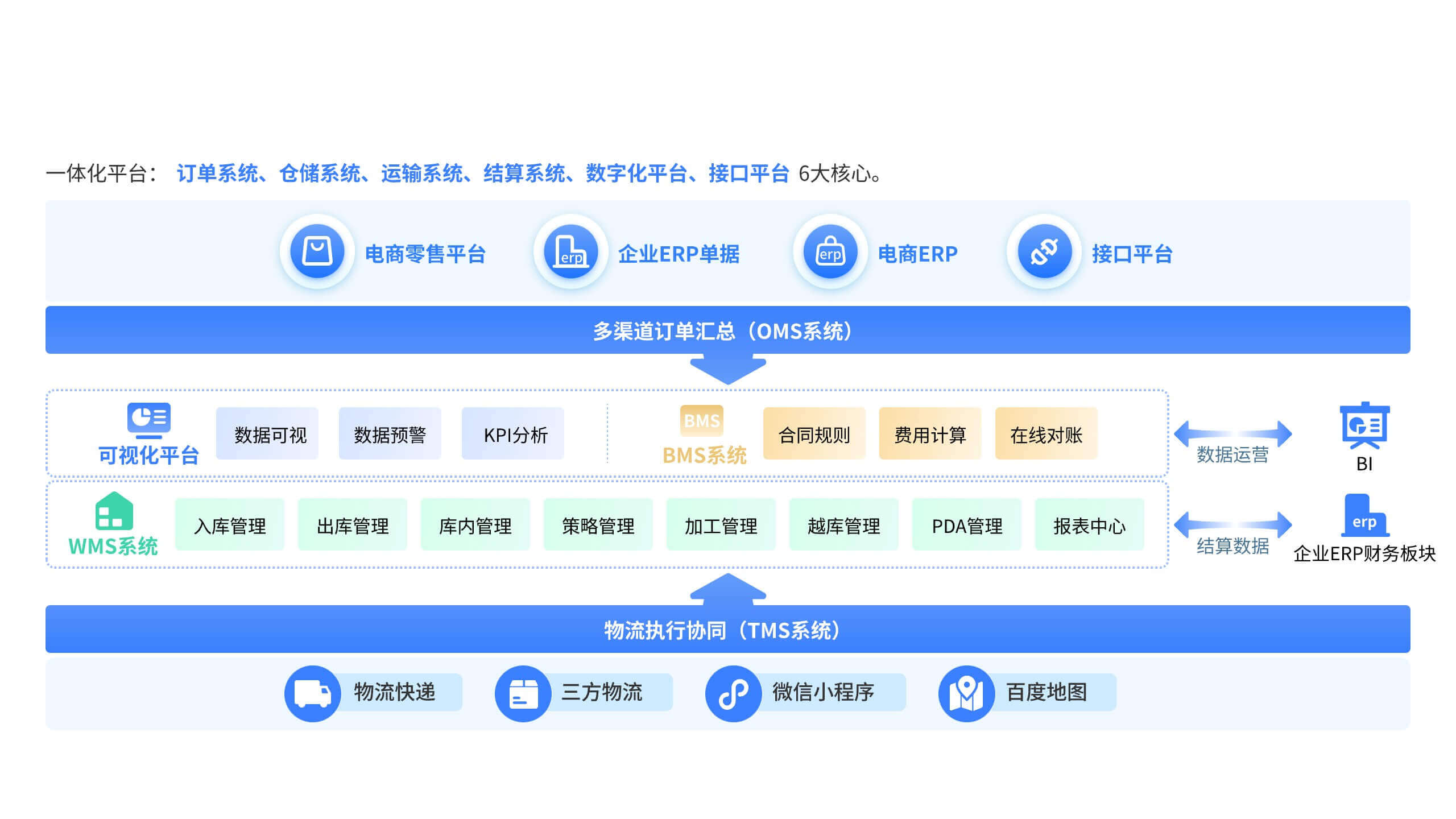This screenshot has height=819, width=1456.
Task: Click the package icon for 三方物流
Action: [523, 693]
